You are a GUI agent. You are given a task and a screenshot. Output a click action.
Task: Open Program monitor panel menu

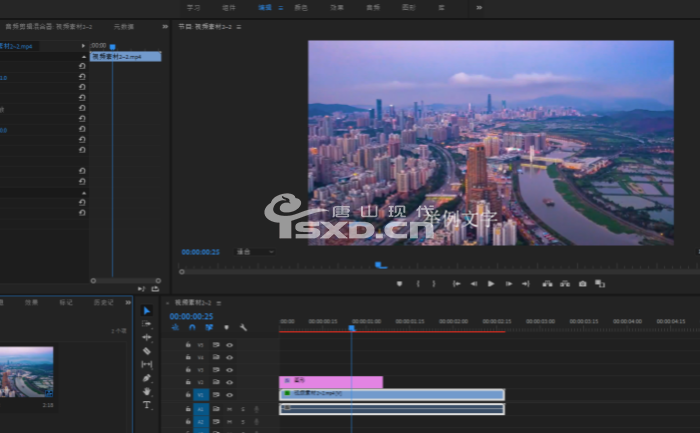(x=239, y=27)
